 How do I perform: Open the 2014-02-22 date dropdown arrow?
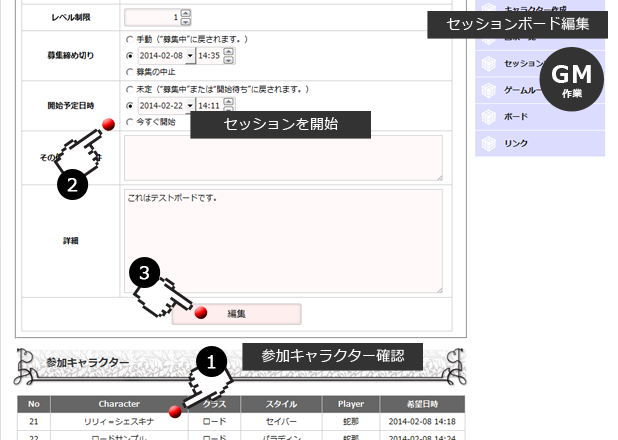click(190, 106)
